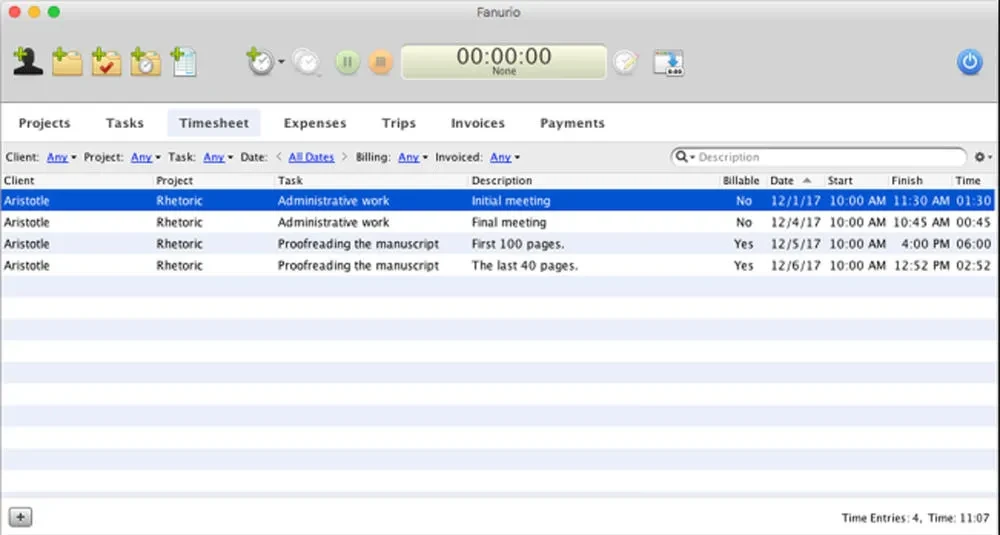The height and width of the screenshot is (535, 1000).
Task: Click the new invoice document icon
Action: pyautogui.click(x=184, y=62)
